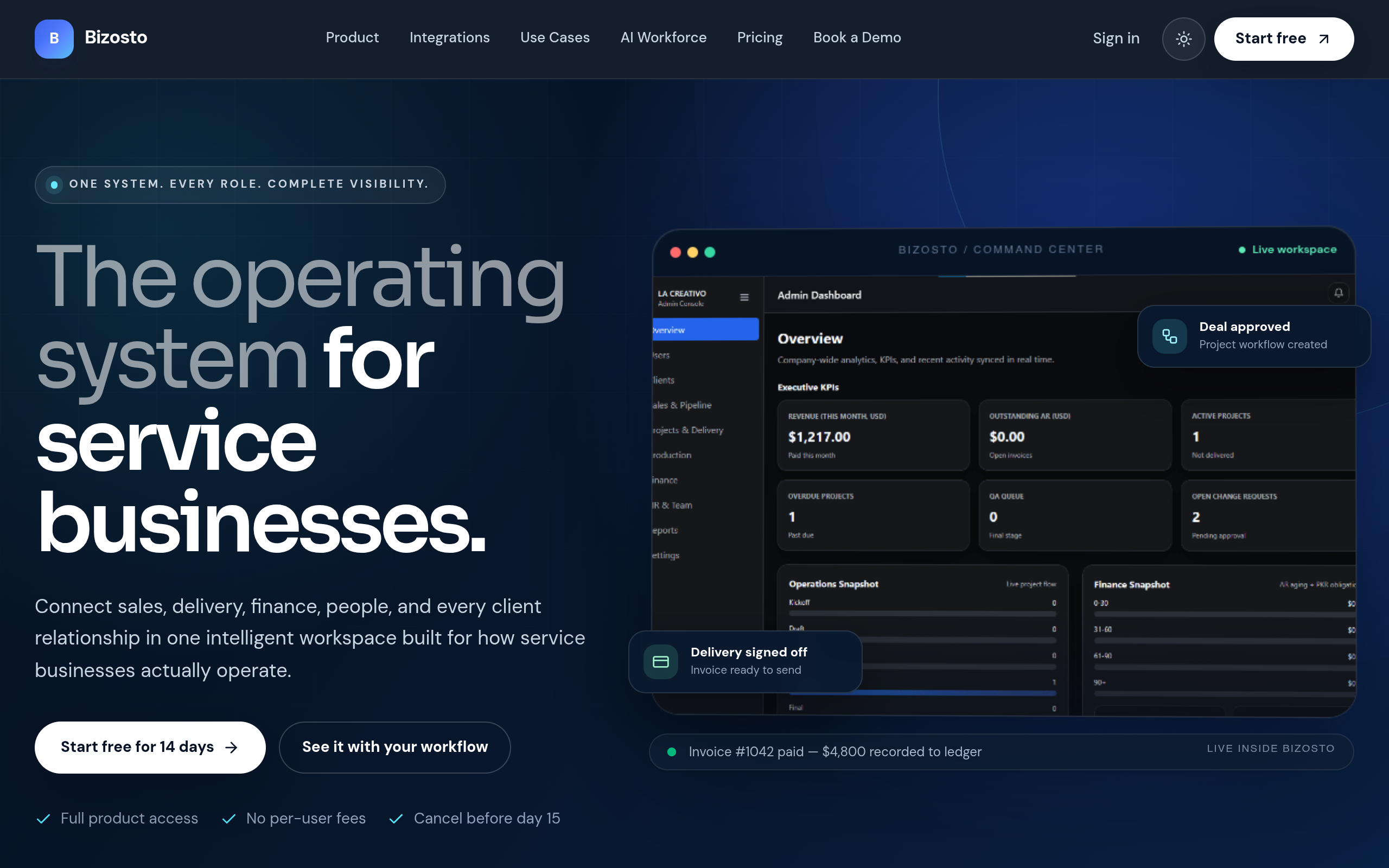Click the notification bell icon in Admin Dashboard

click(x=1339, y=293)
